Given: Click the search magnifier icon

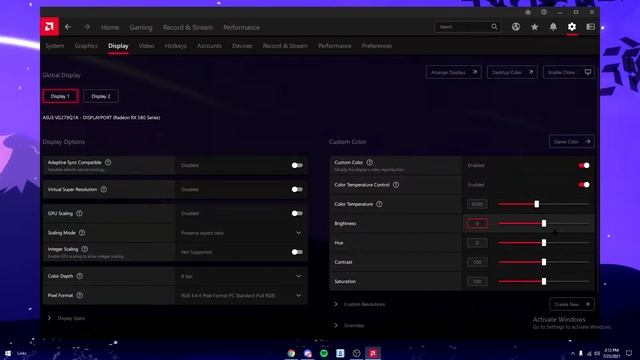Looking at the screenshot, I should pyautogui.click(x=494, y=27).
